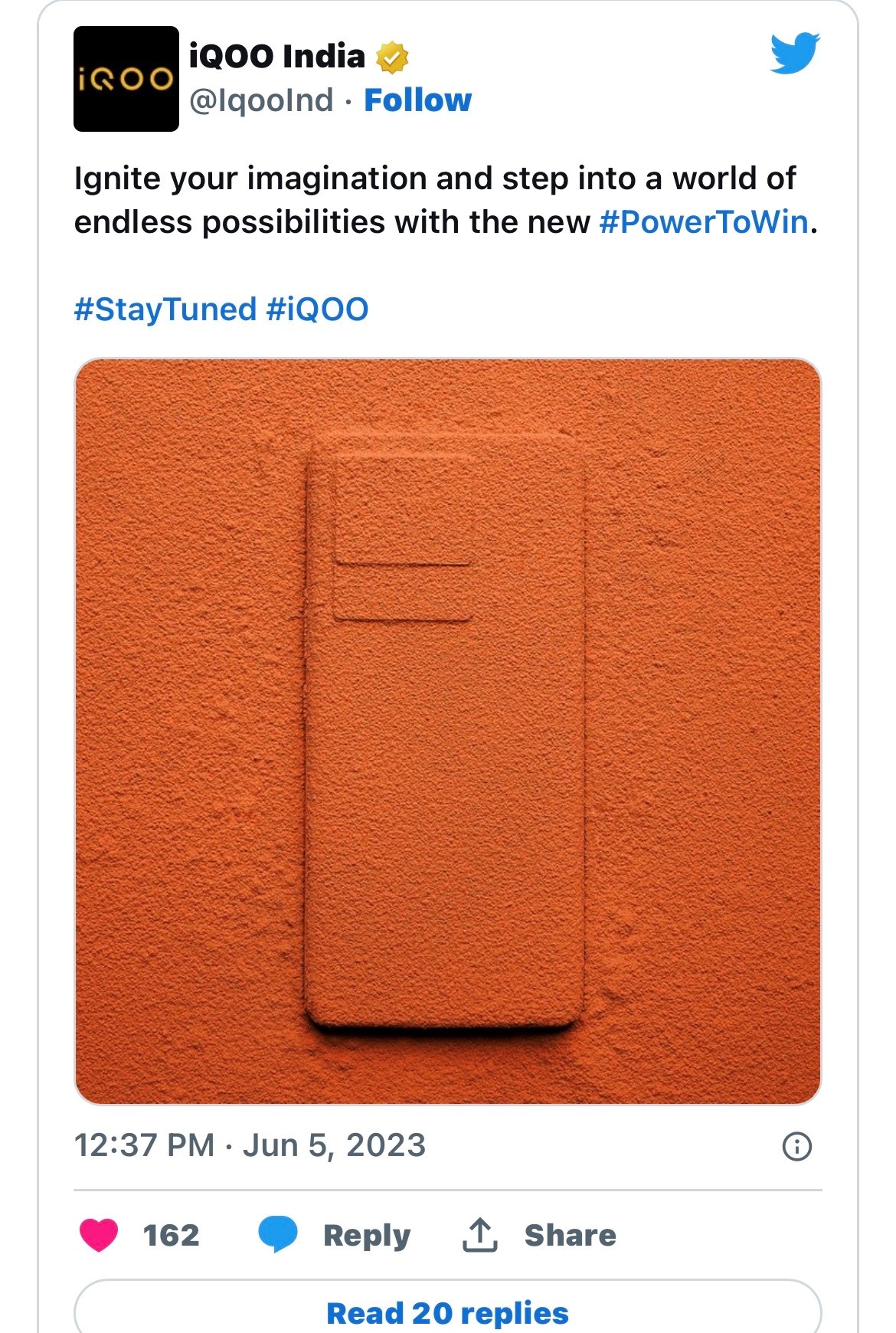Image resolution: width=896 pixels, height=1333 pixels.
Task: Click the share upload arrow icon
Action: pyautogui.click(x=480, y=1234)
